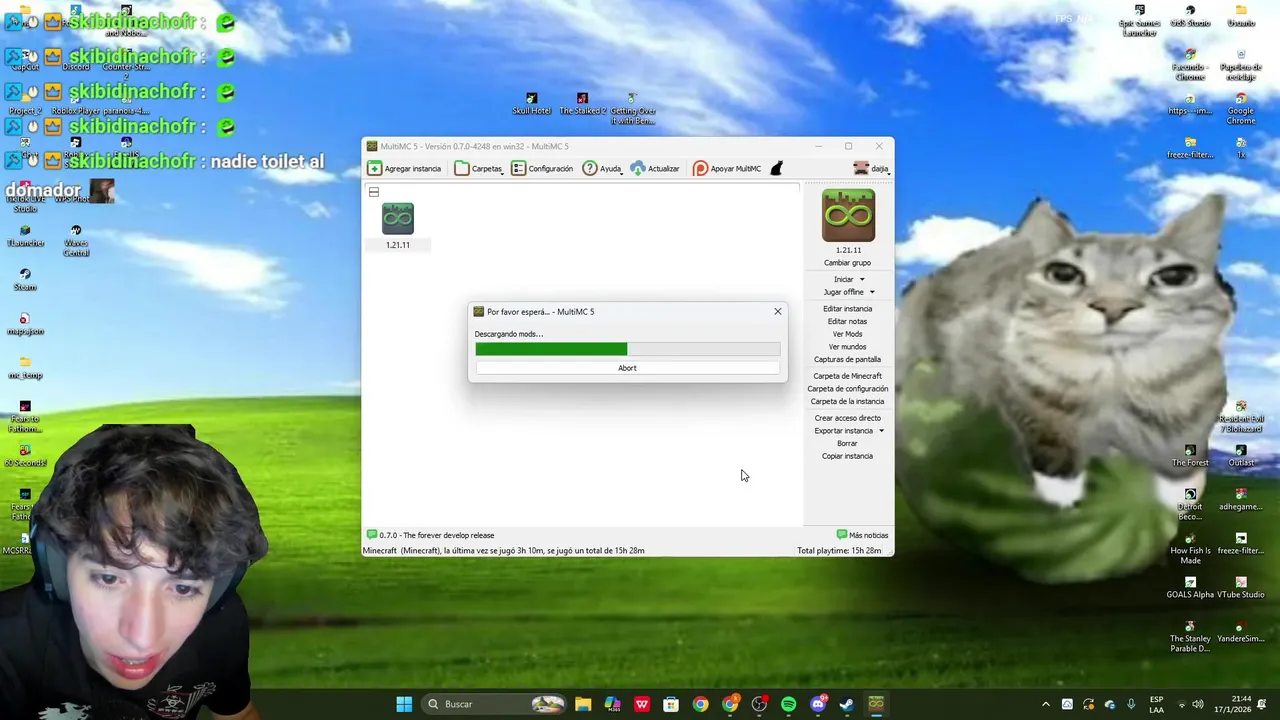The height and width of the screenshot is (720, 1280).
Task: Open the TLauncher desktop shortcut
Action: 25,236
